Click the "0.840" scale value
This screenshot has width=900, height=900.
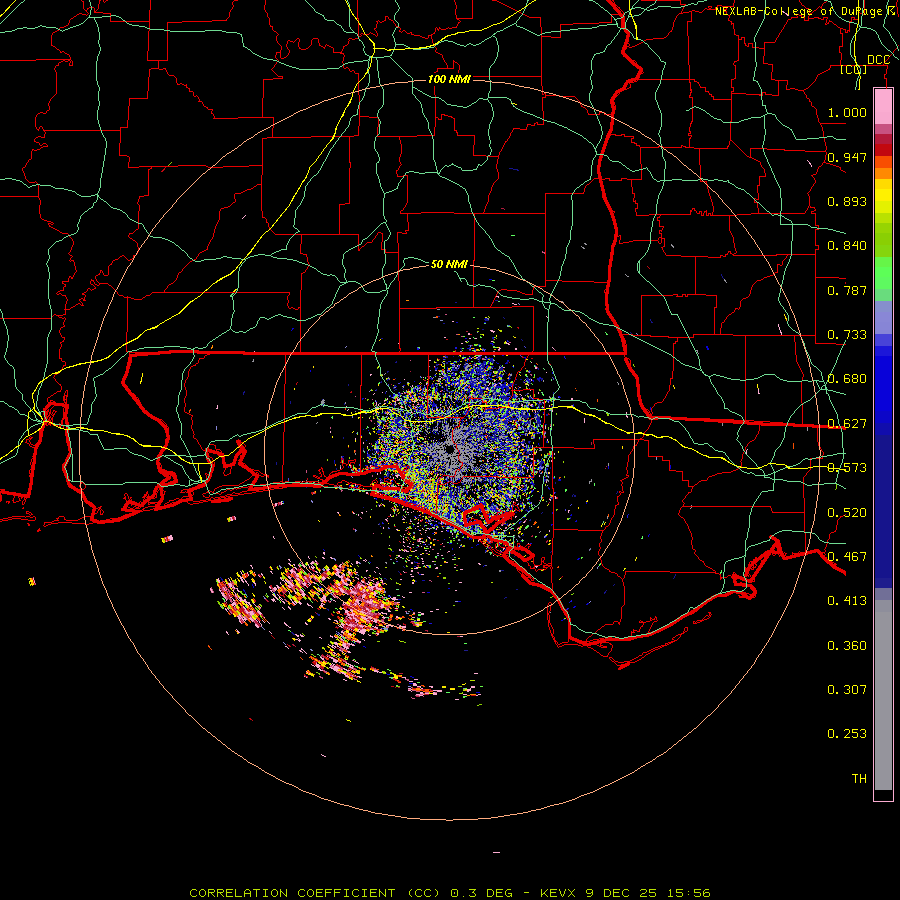[x=847, y=246]
